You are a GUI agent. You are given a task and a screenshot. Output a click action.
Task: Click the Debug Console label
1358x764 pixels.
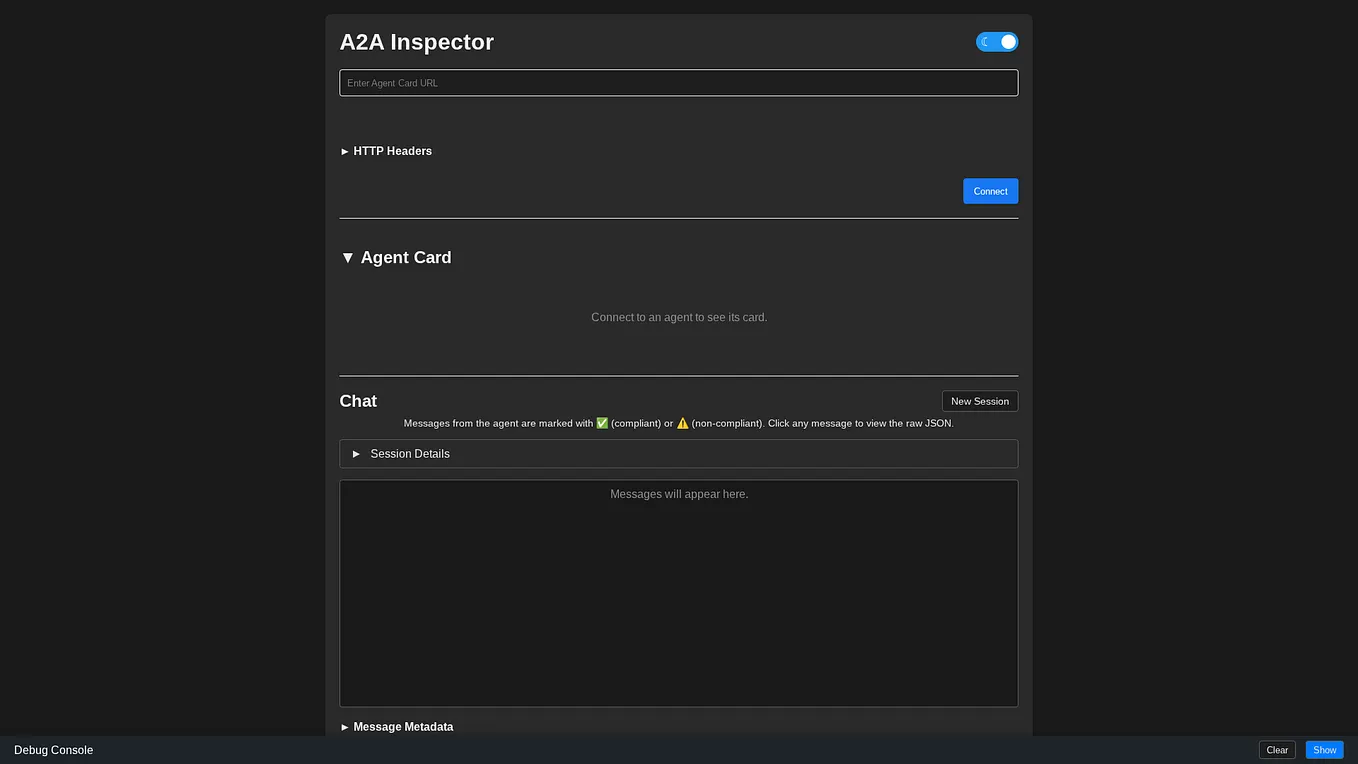(52, 749)
